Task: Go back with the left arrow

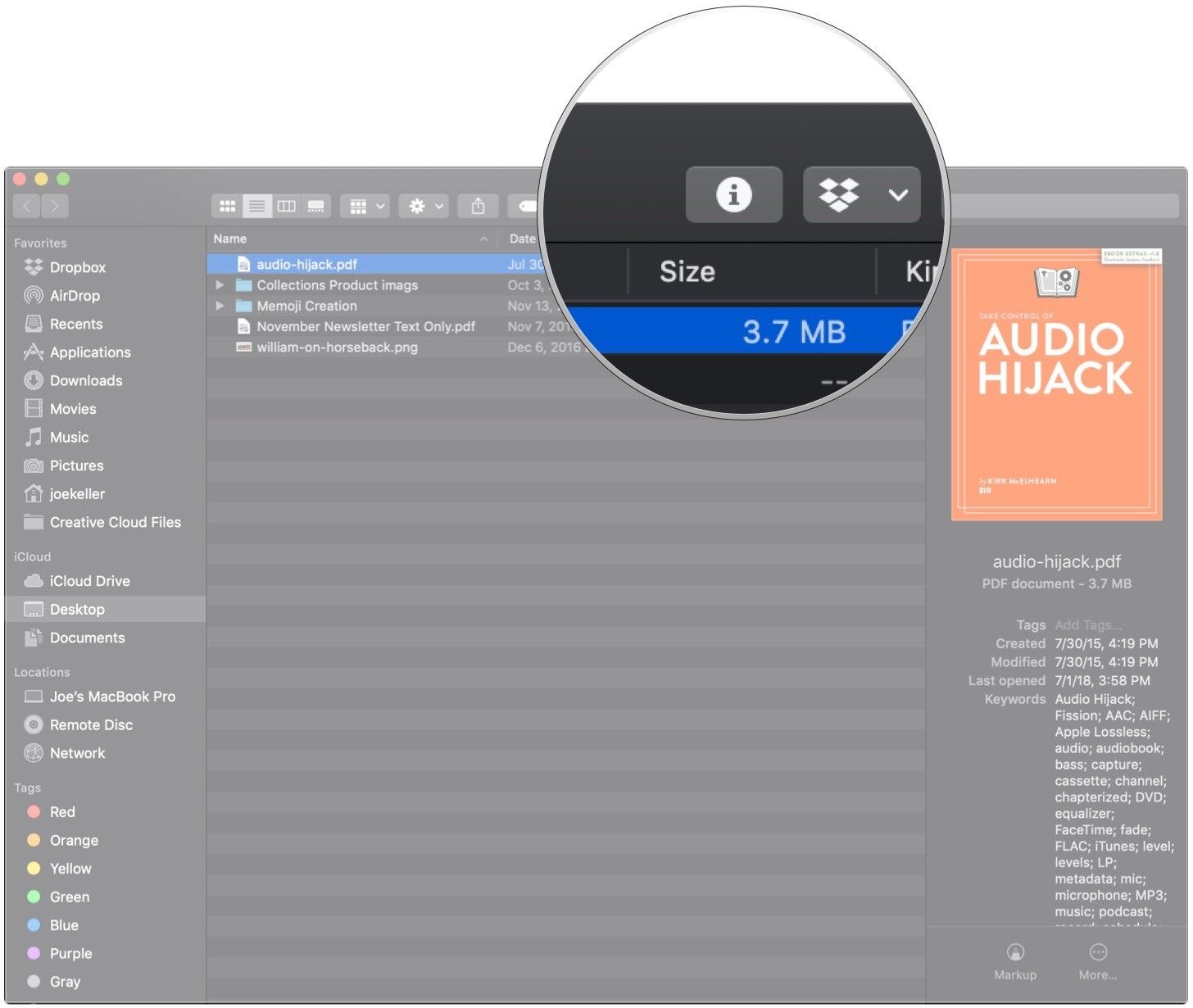Action: (x=27, y=207)
